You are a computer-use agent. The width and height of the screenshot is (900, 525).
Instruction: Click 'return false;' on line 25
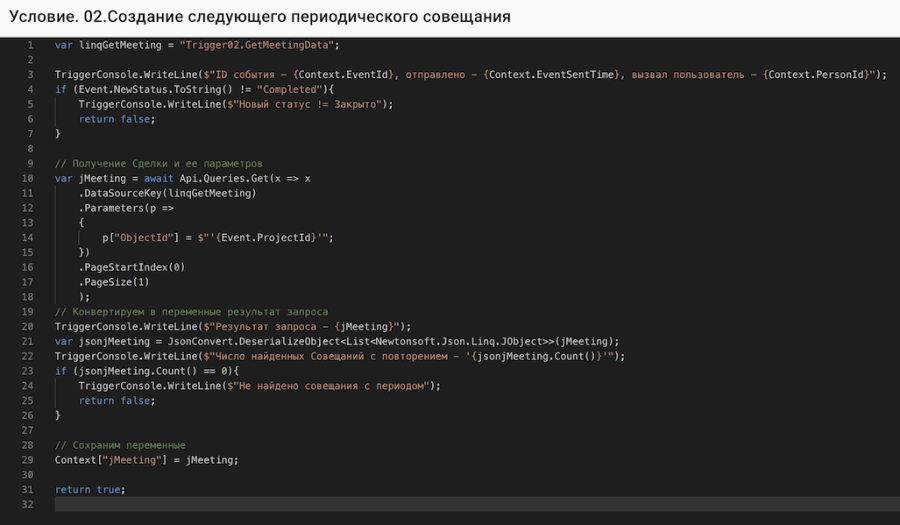pos(117,401)
